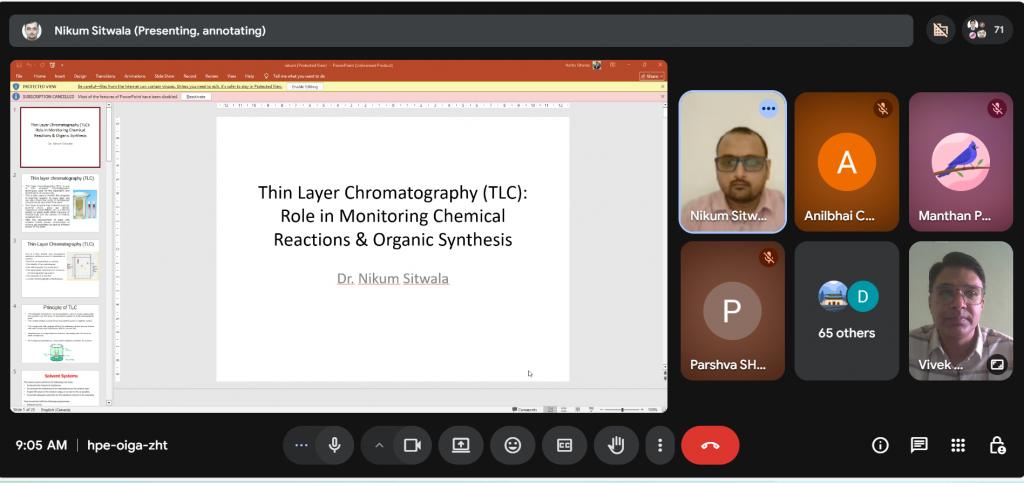Click the Present now screen share icon
Screen dimensions: 1024x483
pos(461,445)
